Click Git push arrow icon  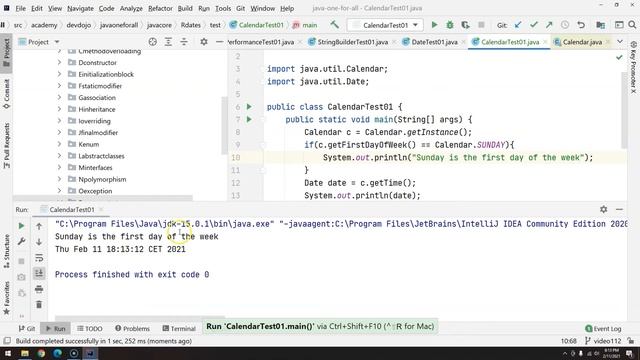549,25
